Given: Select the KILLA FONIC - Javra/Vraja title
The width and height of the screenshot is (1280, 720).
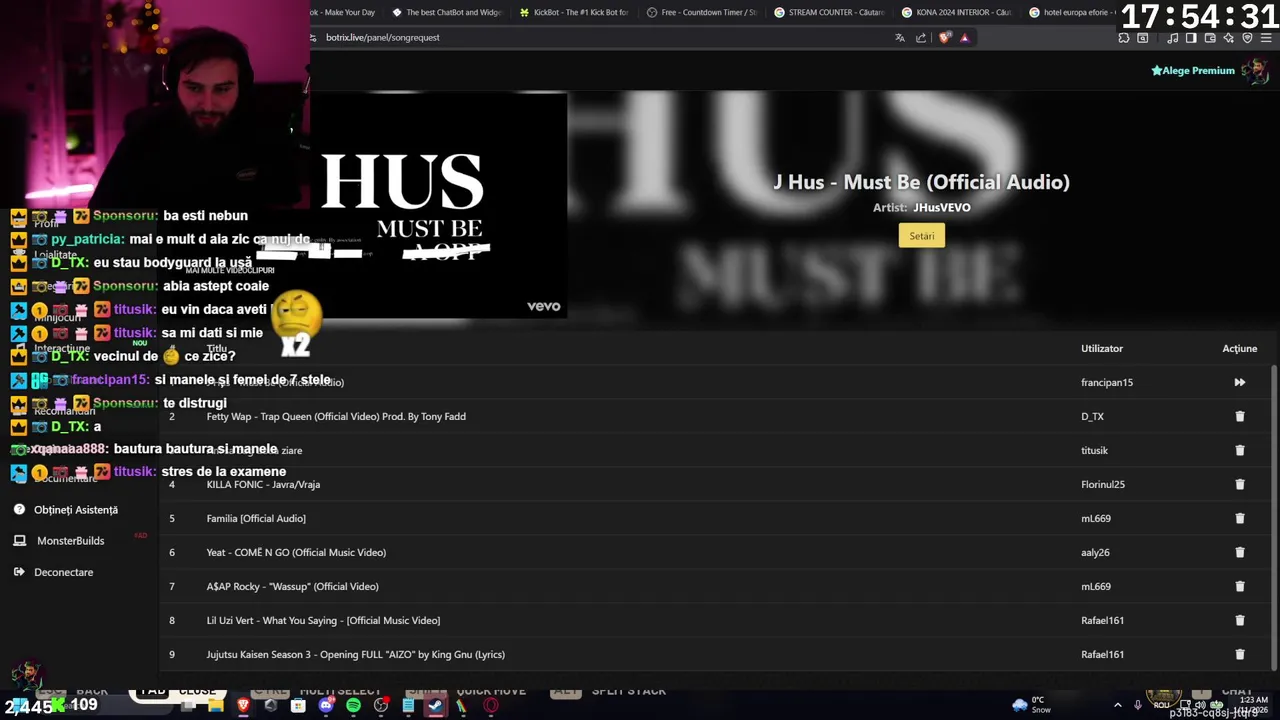Looking at the screenshot, I should [263, 484].
